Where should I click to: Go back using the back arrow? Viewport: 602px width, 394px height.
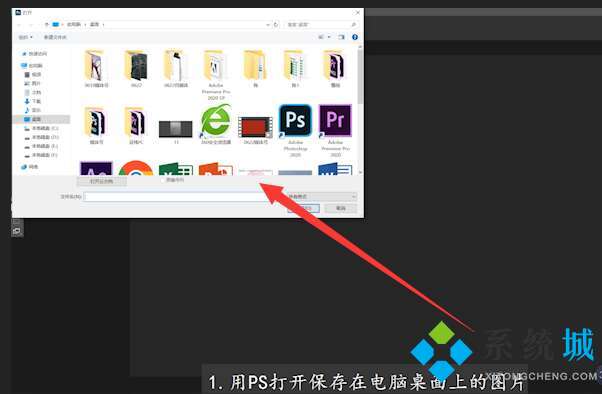point(19,25)
